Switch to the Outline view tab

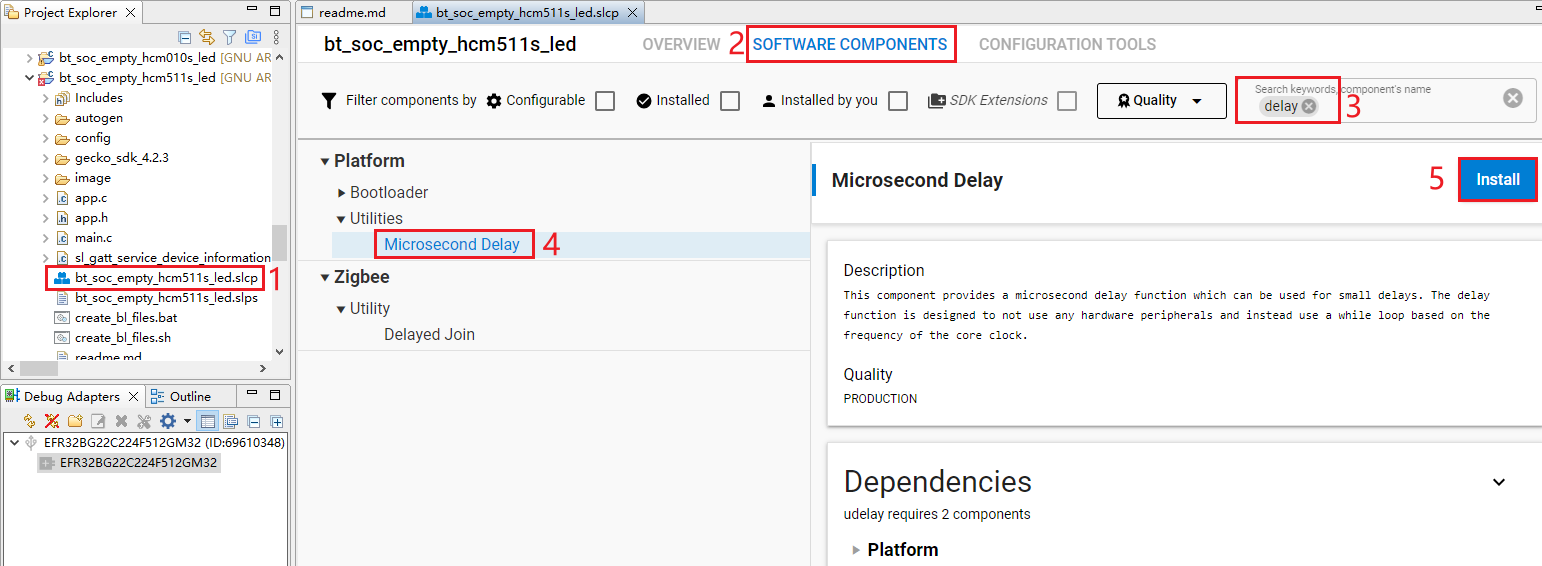click(189, 397)
